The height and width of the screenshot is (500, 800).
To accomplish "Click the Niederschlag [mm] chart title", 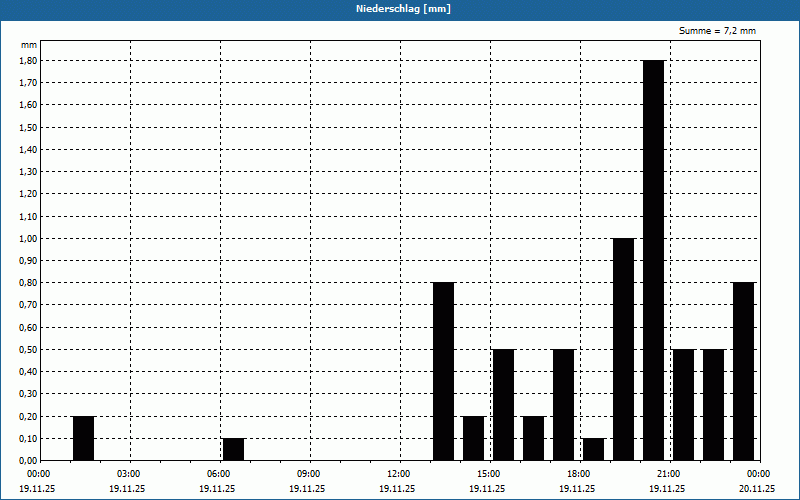I will point(399,9).
